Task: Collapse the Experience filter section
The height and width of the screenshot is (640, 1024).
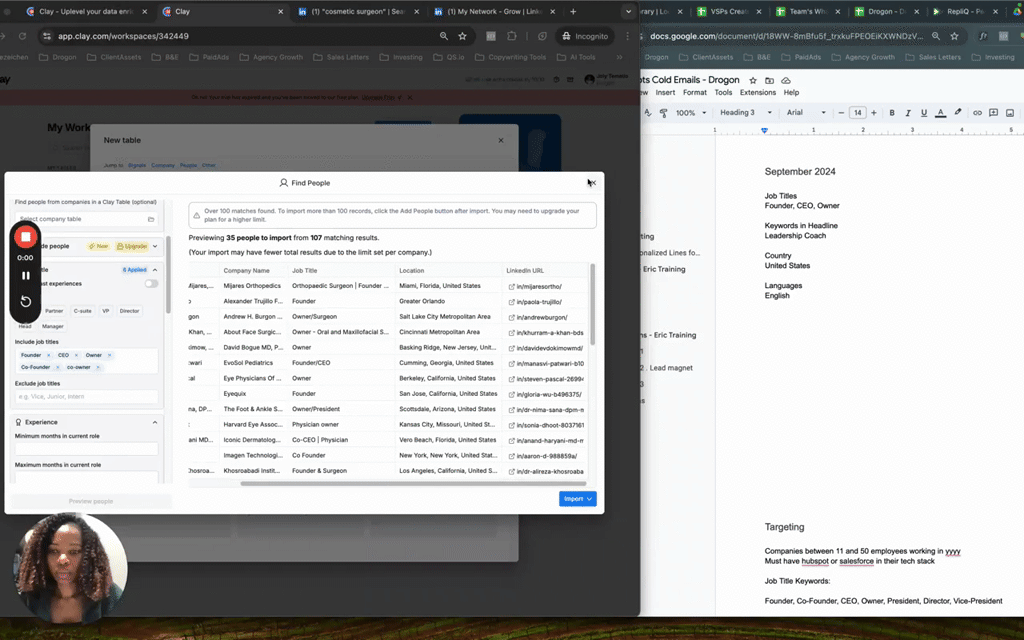Action: tap(155, 422)
